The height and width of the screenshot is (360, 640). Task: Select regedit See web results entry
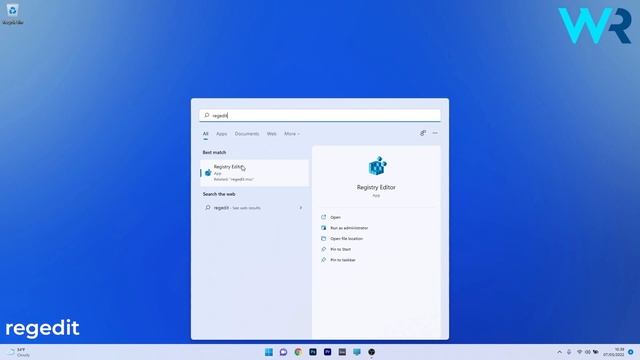[253, 208]
